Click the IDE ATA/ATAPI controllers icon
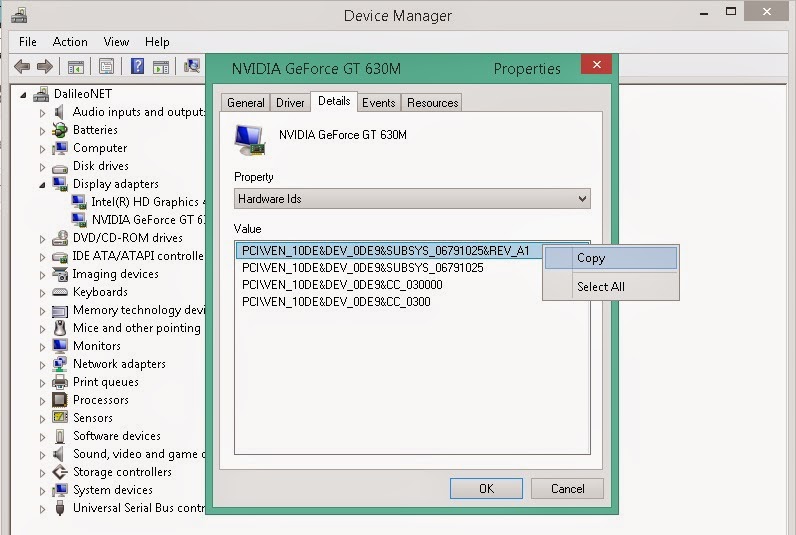The image size is (796, 535). coord(59,256)
